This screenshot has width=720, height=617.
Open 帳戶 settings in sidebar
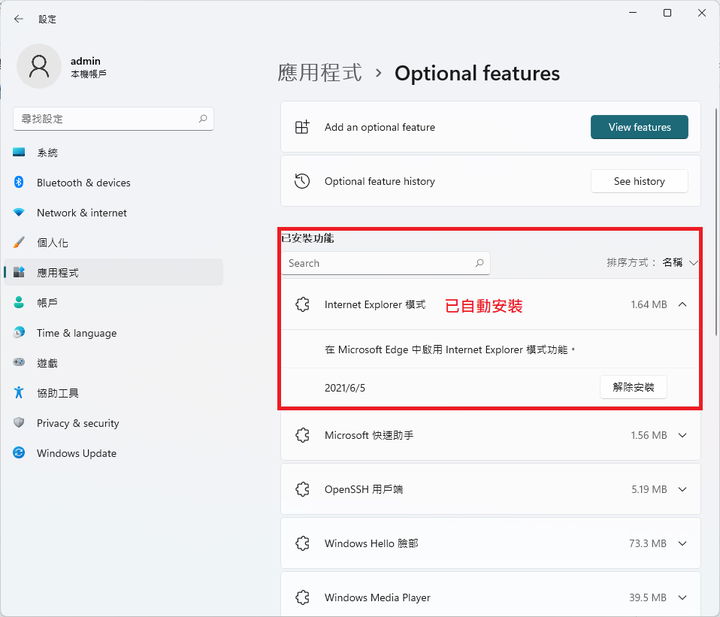pos(113,303)
